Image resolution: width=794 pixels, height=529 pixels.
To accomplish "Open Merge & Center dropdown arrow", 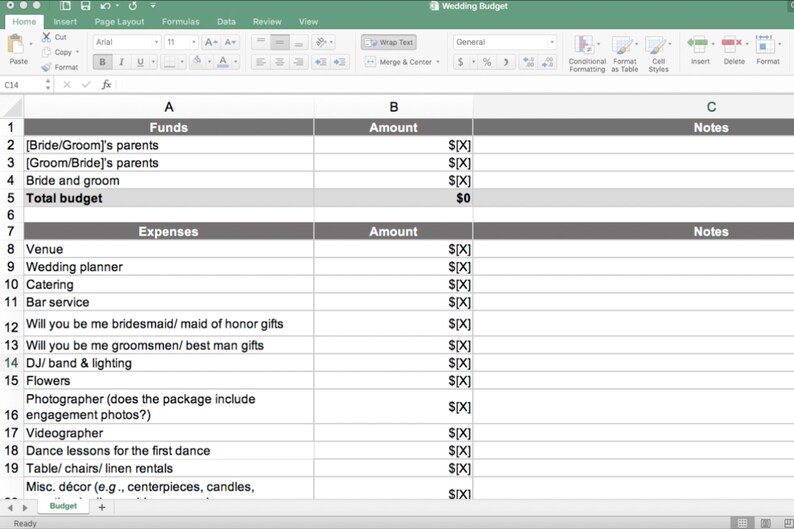I will tap(438, 62).
